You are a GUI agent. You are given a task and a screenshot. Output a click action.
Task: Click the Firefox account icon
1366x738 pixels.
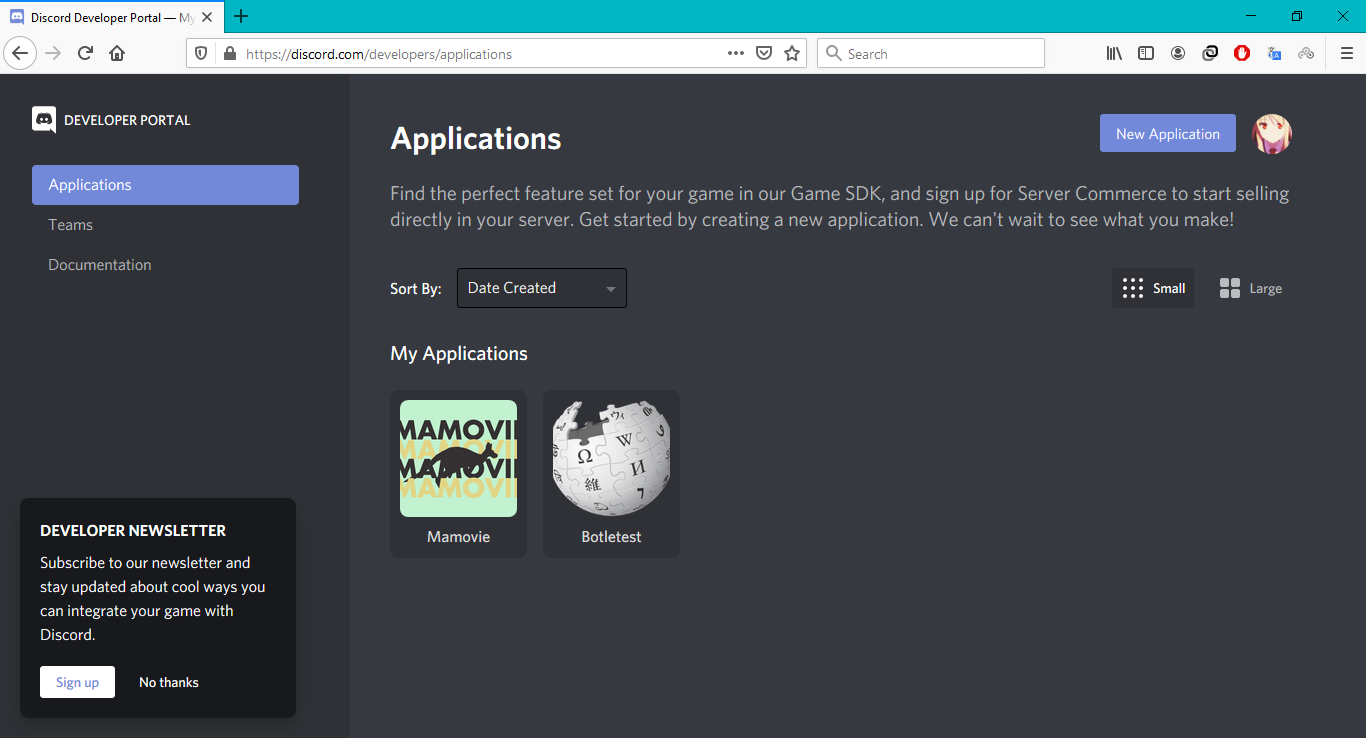click(1178, 54)
